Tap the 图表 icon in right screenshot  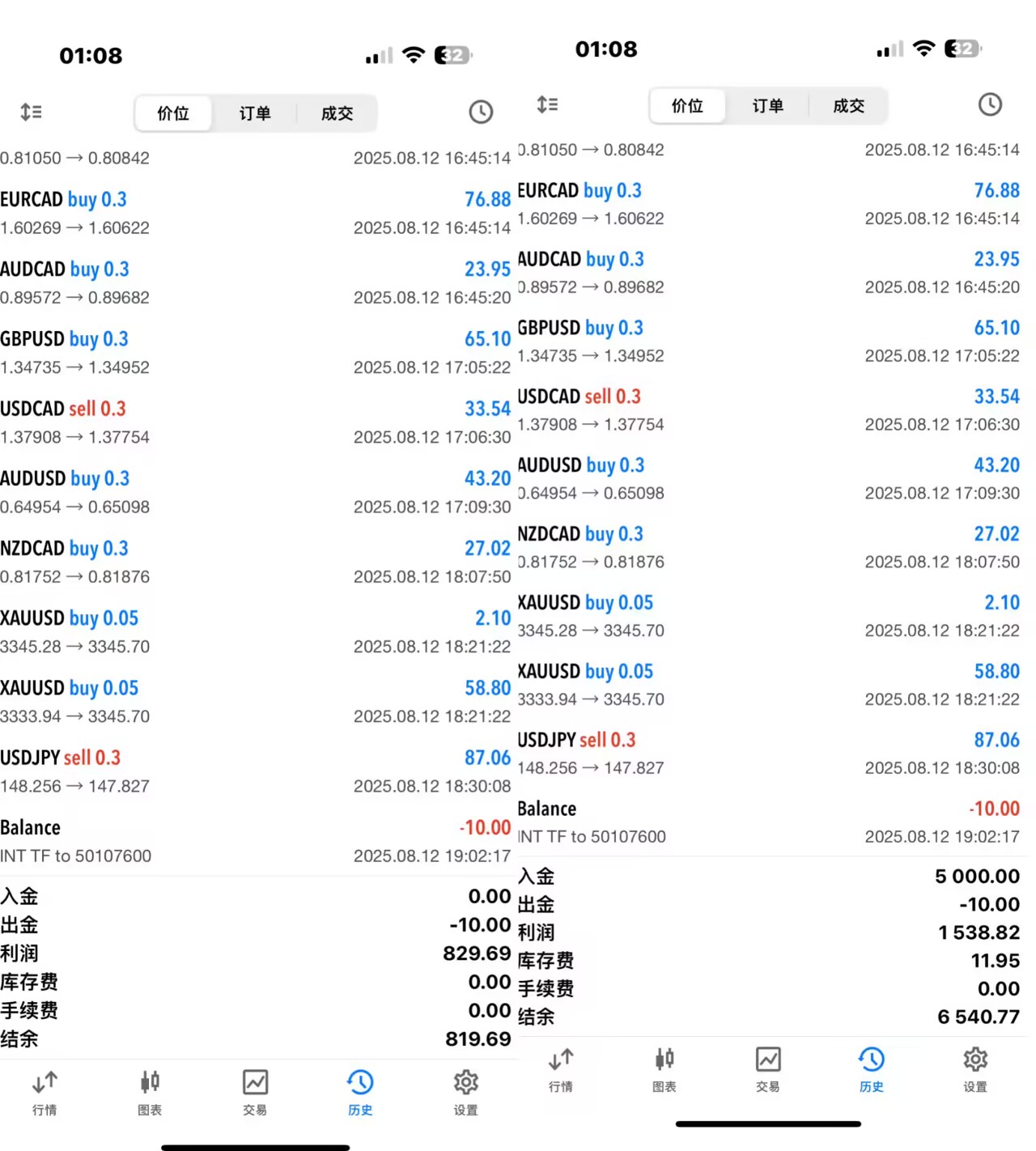tap(664, 1068)
